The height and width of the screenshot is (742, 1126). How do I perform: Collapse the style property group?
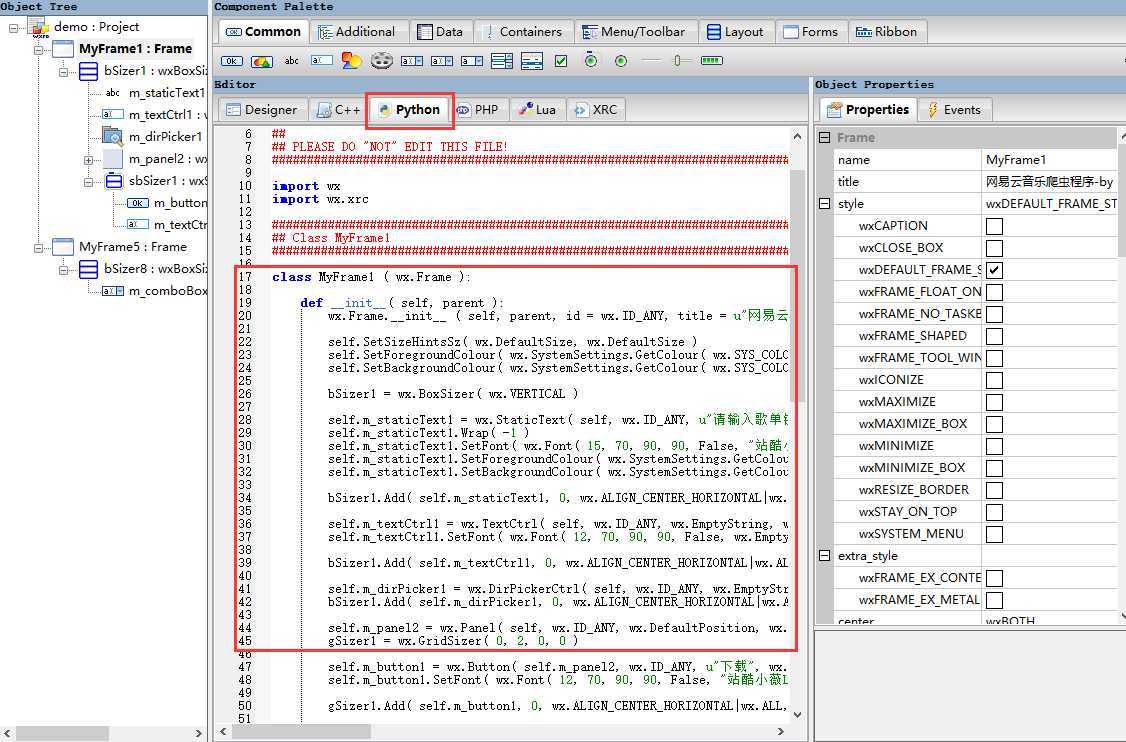click(x=824, y=203)
